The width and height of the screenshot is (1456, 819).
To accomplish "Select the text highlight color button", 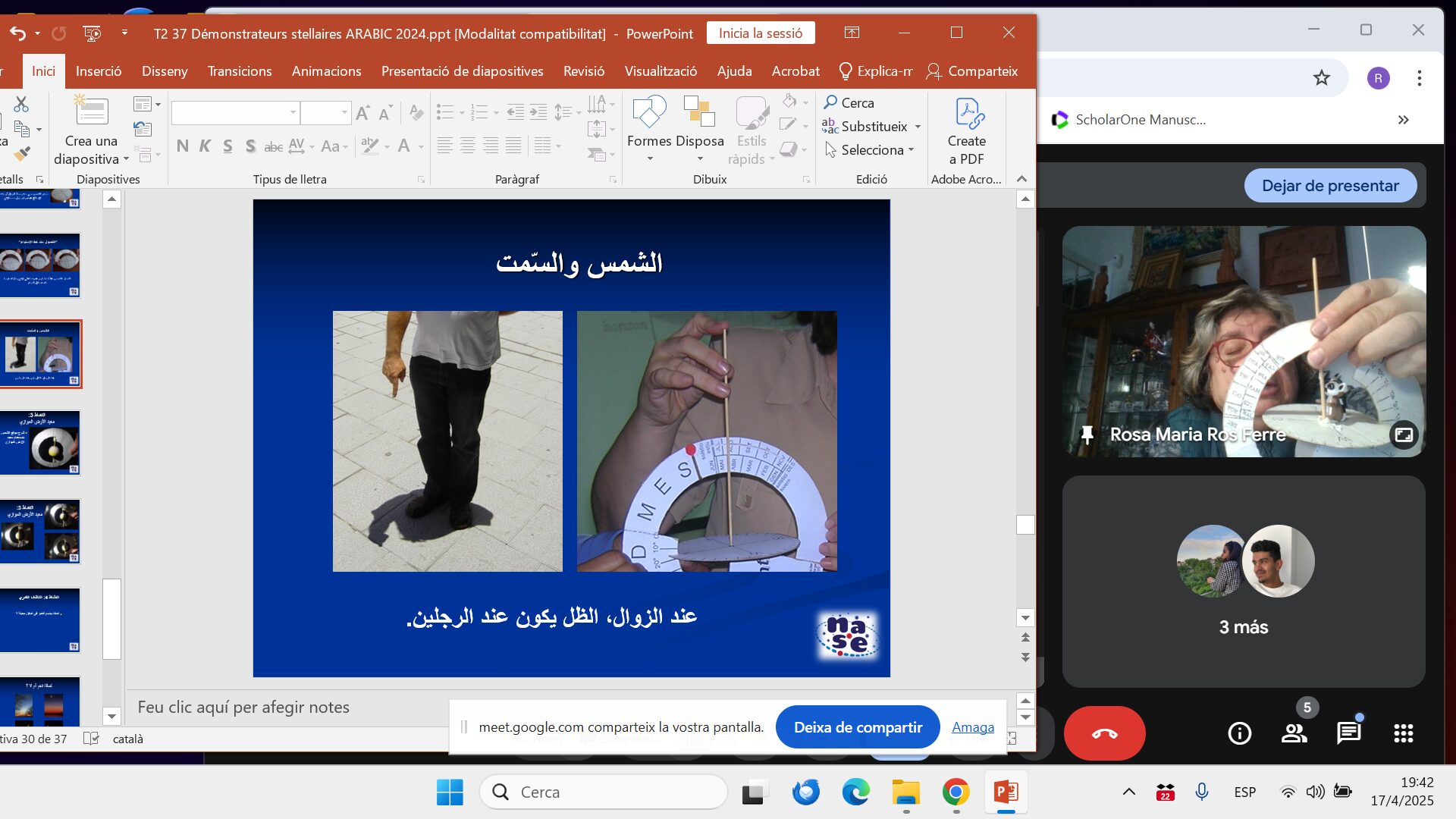I will click(370, 146).
